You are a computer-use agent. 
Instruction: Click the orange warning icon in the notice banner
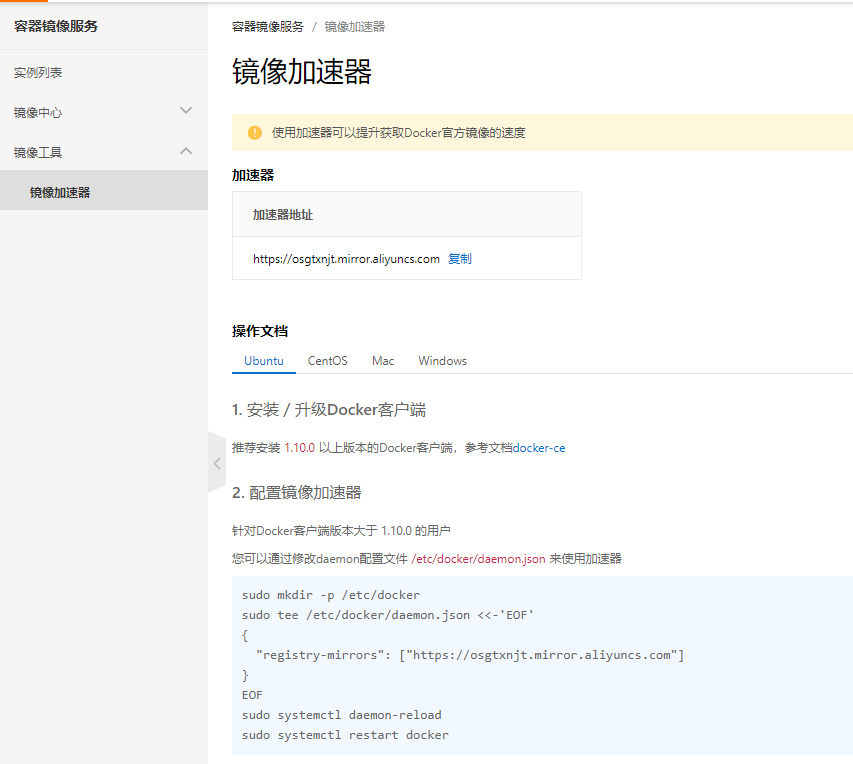point(255,133)
